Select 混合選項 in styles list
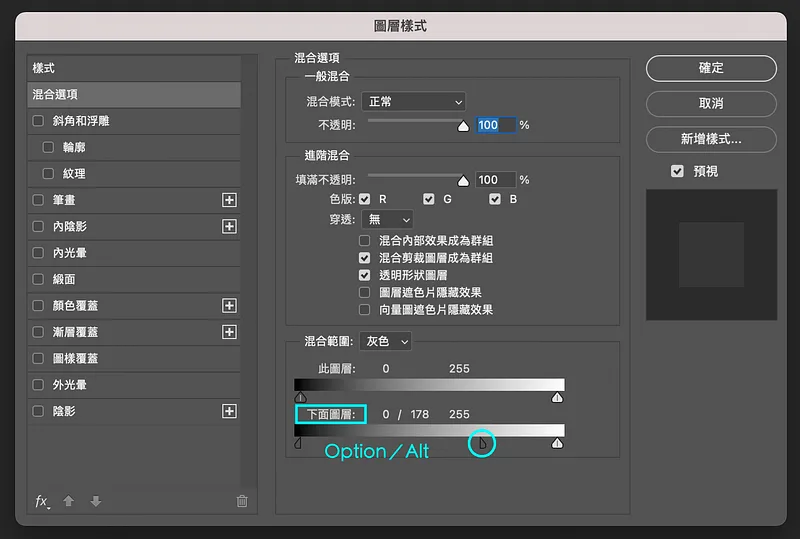Viewport: 800px width, 539px height. coord(134,94)
